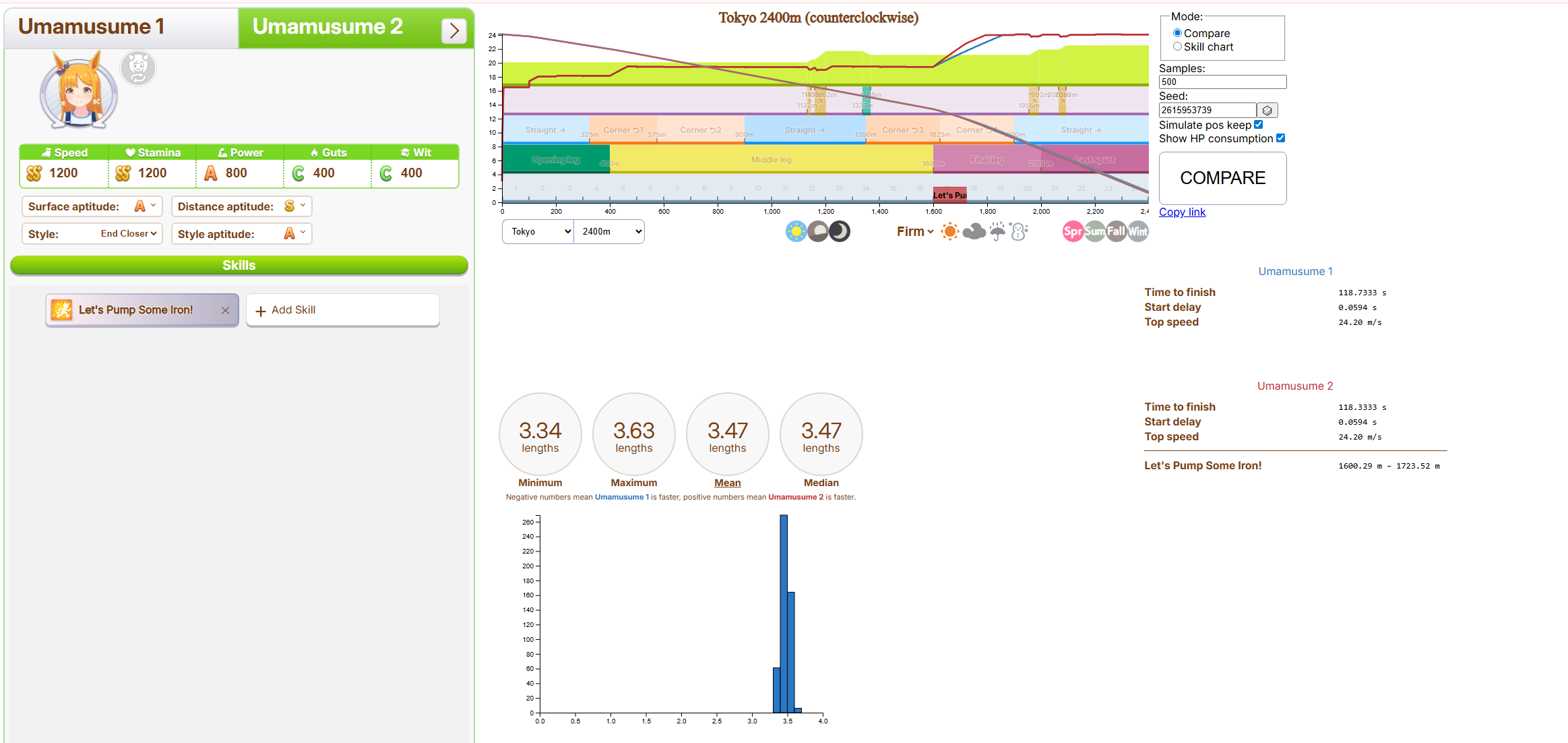Click the Samples input field
The height and width of the screenshot is (743, 1568).
point(1222,82)
